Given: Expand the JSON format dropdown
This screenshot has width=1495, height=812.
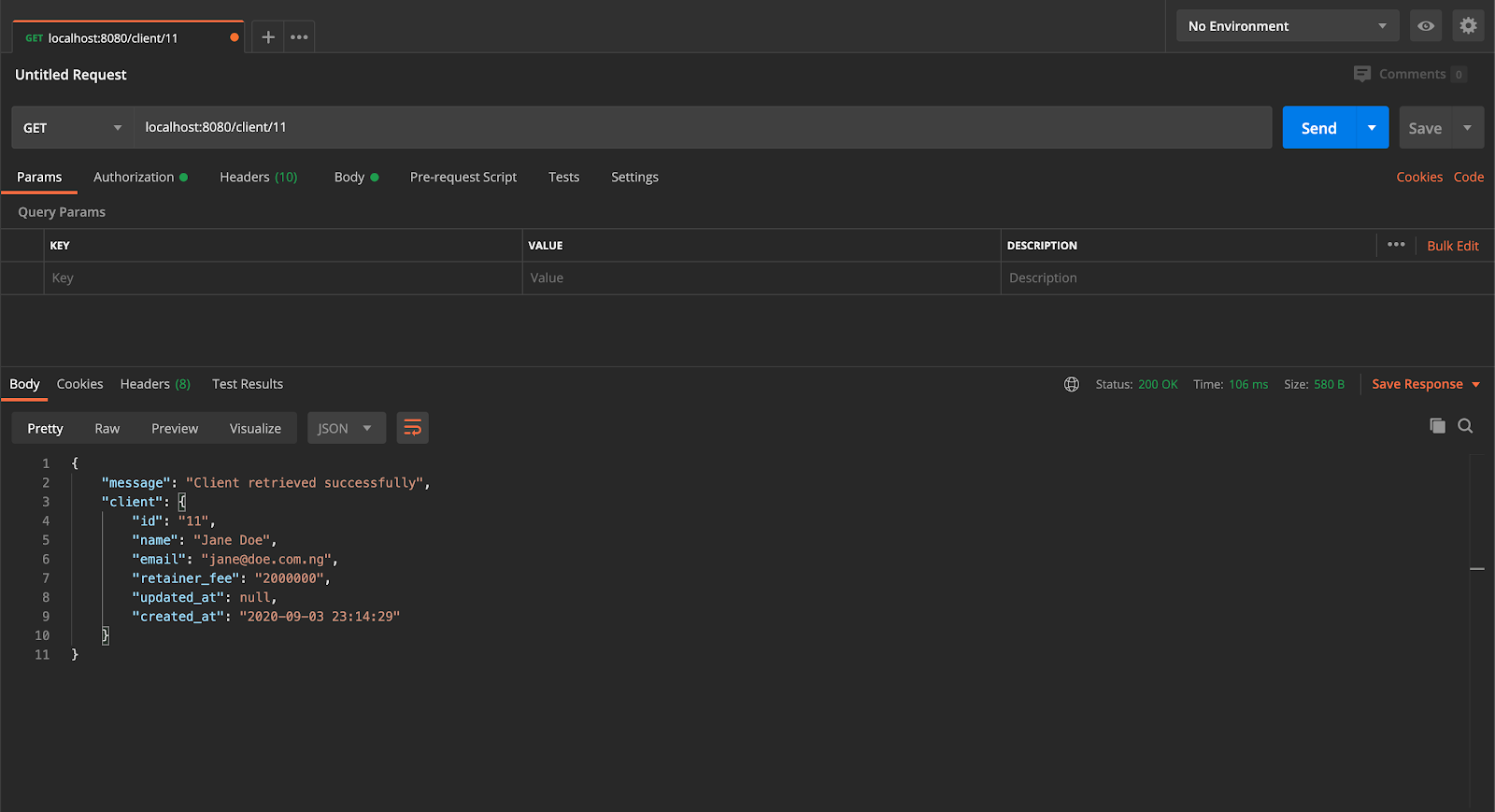Looking at the screenshot, I should click(346, 428).
